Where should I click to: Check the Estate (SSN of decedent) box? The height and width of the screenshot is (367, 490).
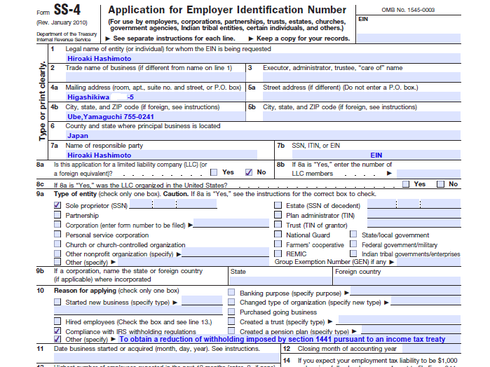[278, 205]
